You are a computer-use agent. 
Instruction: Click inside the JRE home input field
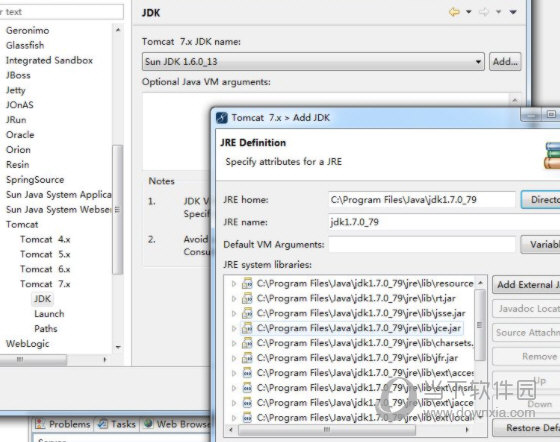[421, 200]
